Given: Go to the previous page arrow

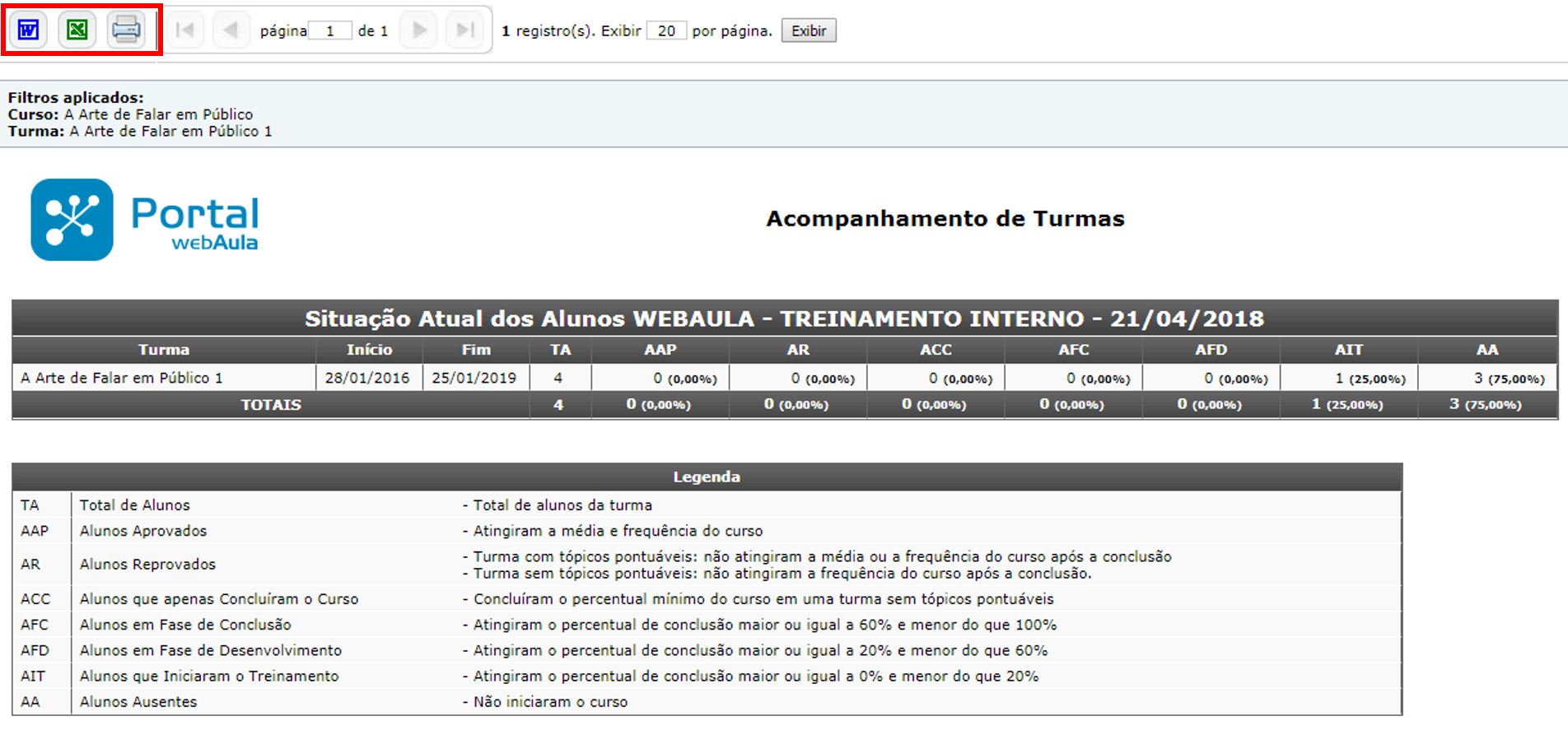Looking at the screenshot, I should 231,30.
